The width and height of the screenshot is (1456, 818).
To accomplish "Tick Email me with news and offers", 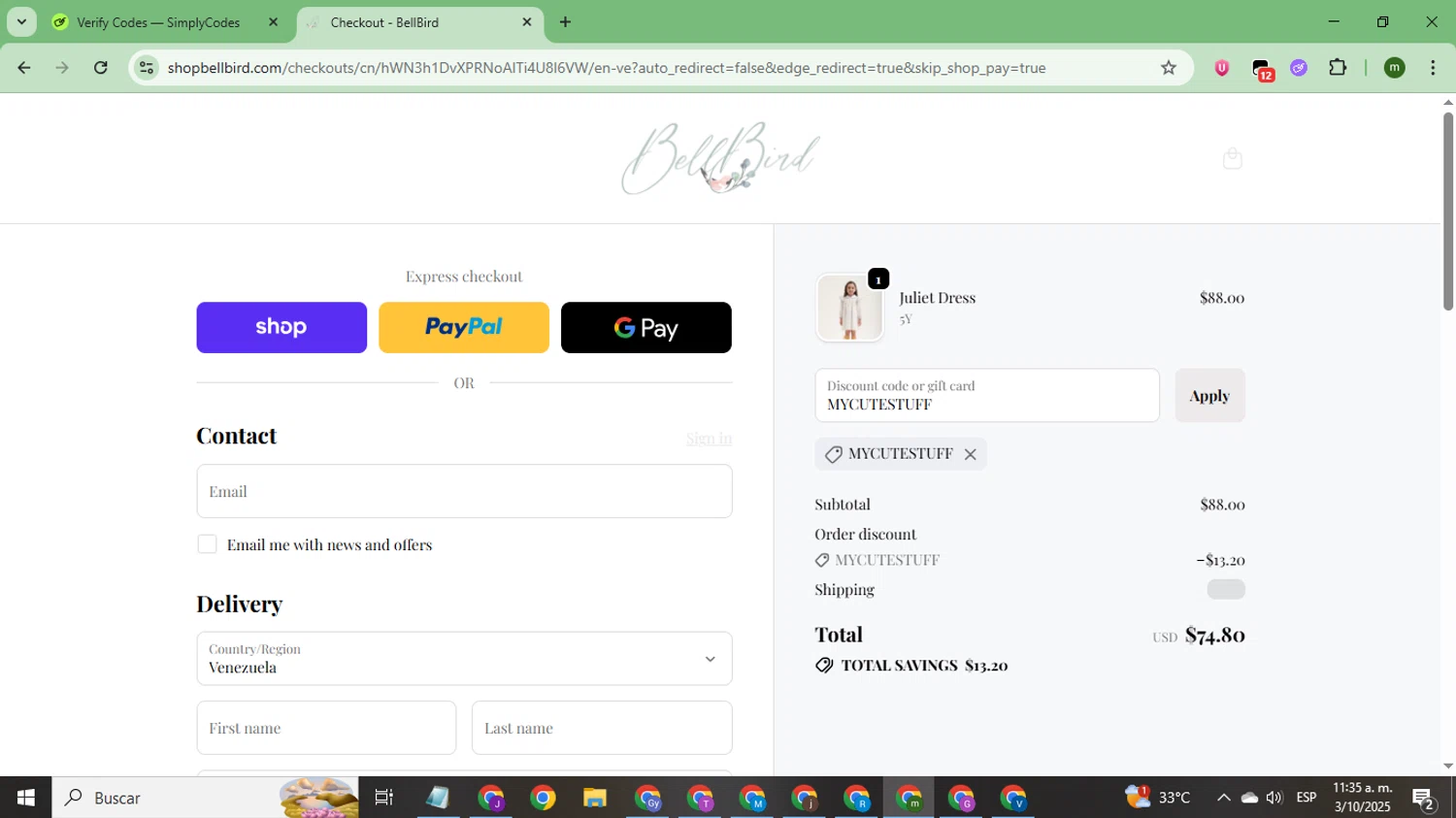I will point(207,544).
